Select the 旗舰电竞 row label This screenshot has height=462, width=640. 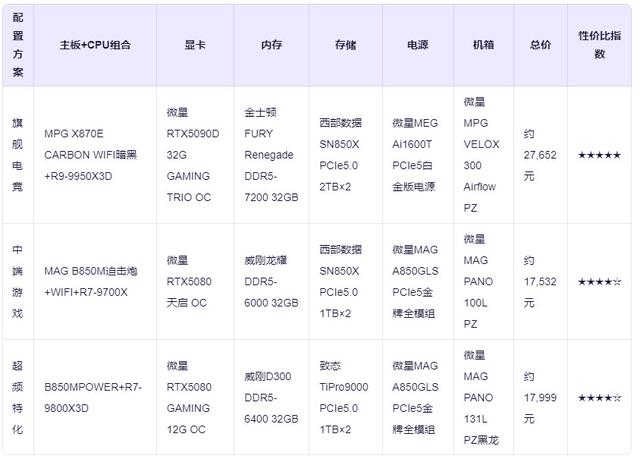pos(18,155)
